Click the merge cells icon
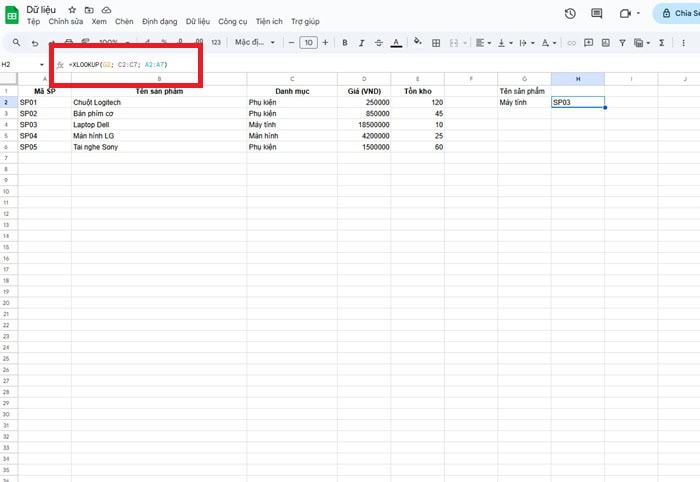 point(454,43)
